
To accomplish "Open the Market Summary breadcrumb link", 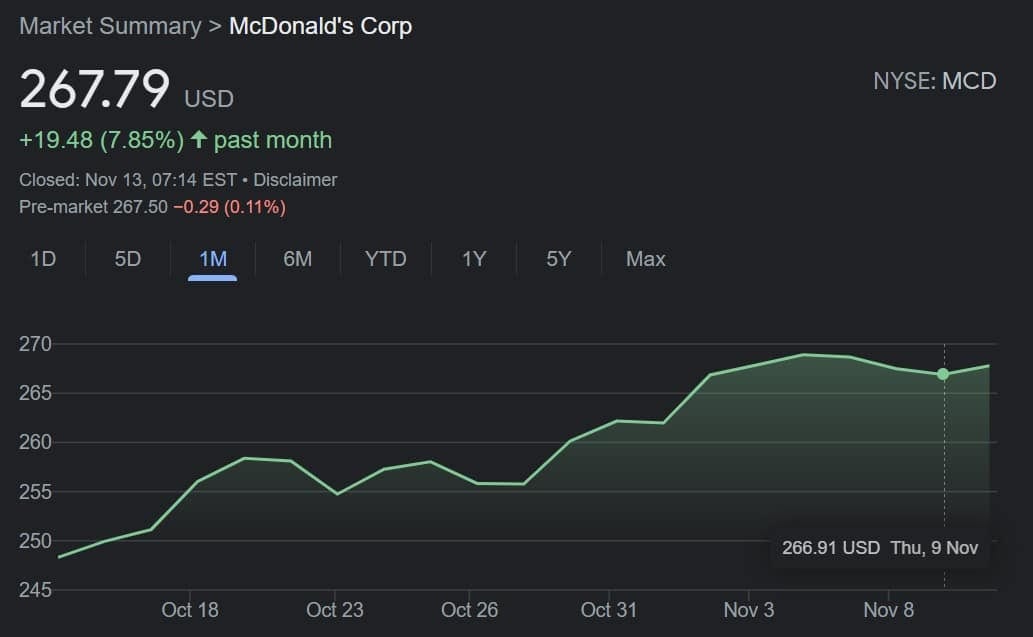I will [x=110, y=26].
